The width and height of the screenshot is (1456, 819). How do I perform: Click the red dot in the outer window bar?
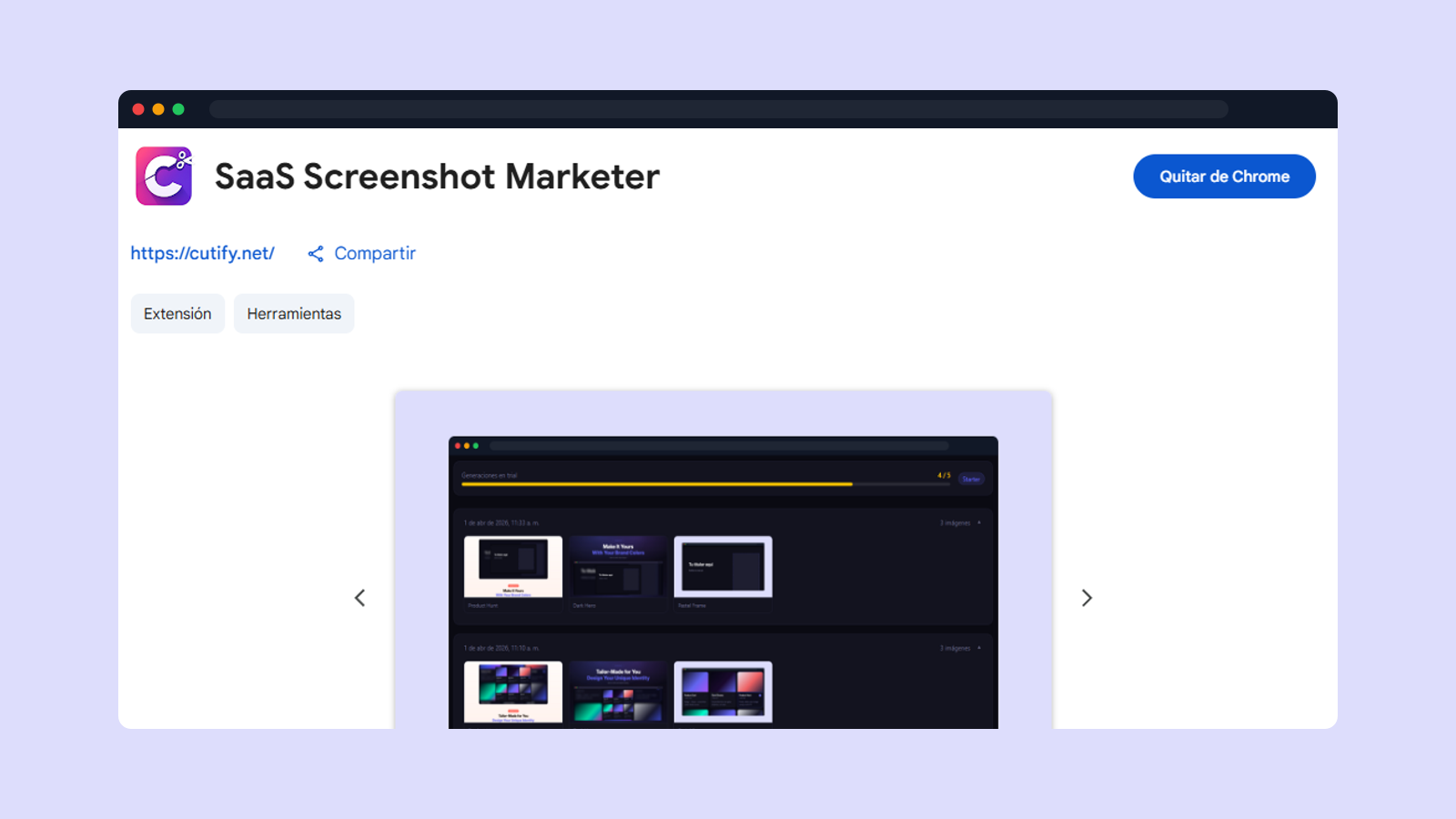(x=138, y=109)
